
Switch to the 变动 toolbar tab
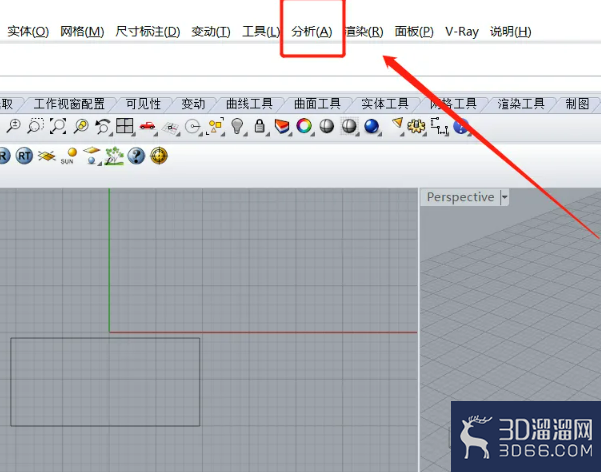click(194, 104)
